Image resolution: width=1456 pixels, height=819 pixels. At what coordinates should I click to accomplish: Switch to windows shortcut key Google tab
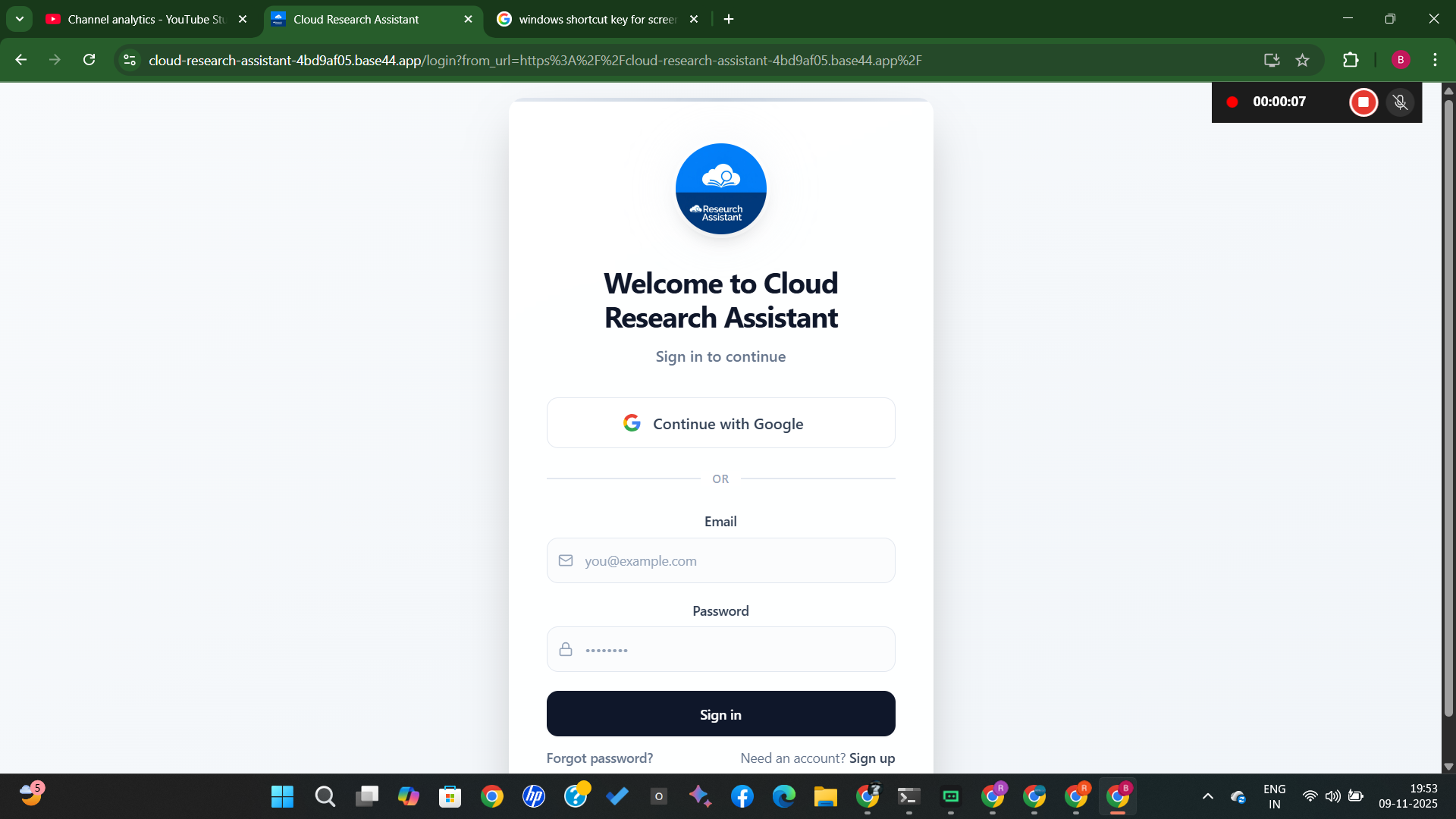tap(596, 19)
